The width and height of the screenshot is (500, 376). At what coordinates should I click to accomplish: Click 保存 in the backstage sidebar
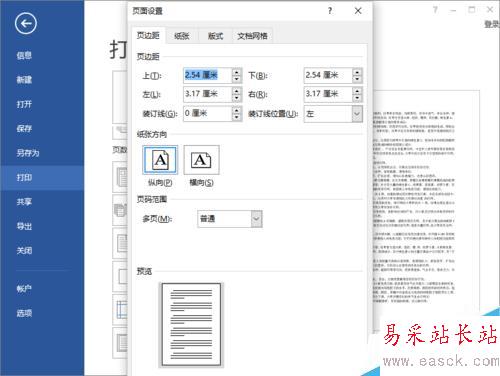[24, 128]
